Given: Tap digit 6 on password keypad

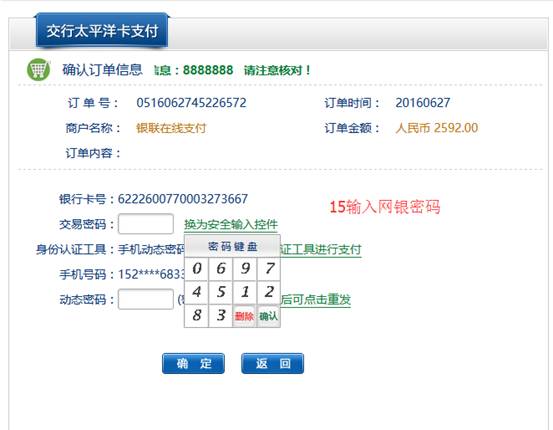Looking at the screenshot, I should pyautogui.click(x=221, y=268).
